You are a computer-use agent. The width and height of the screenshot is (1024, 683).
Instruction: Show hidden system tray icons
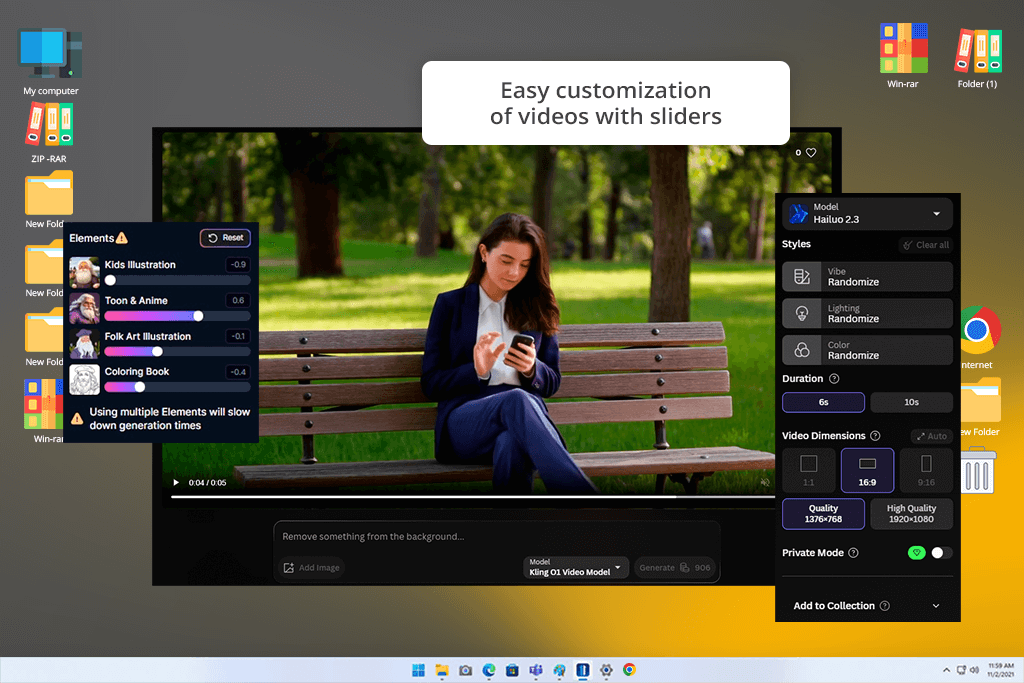[x=946, y=670]
